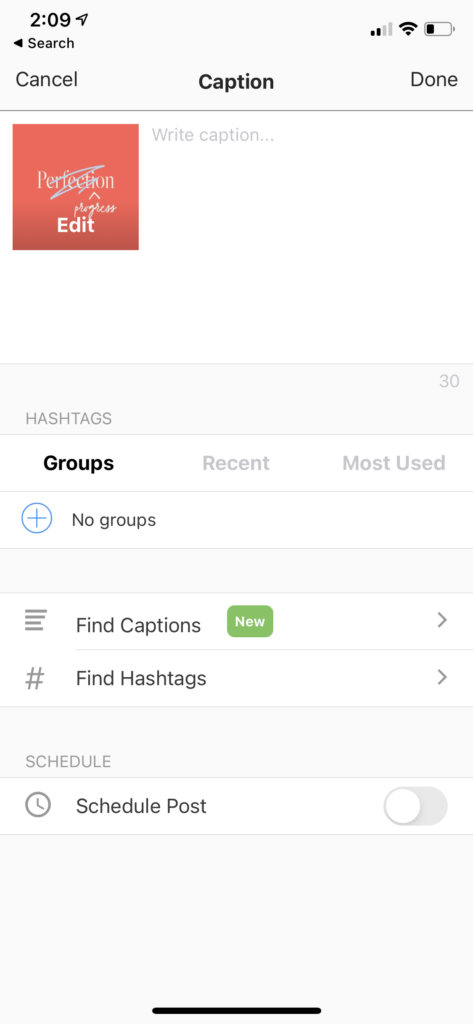473x1024 pixels.
Task: Open Find Hashtags via its chevron
Action: click(442, 677)
